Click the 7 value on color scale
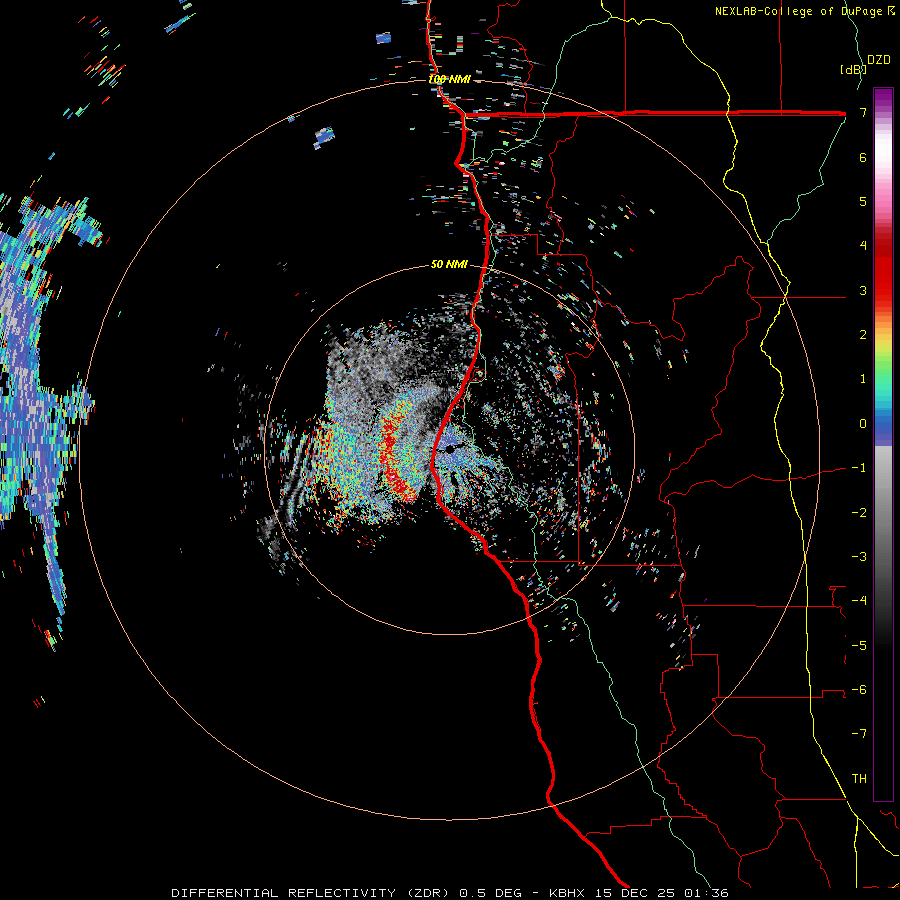Screen dimensions: 900x900 click(863, 112)
